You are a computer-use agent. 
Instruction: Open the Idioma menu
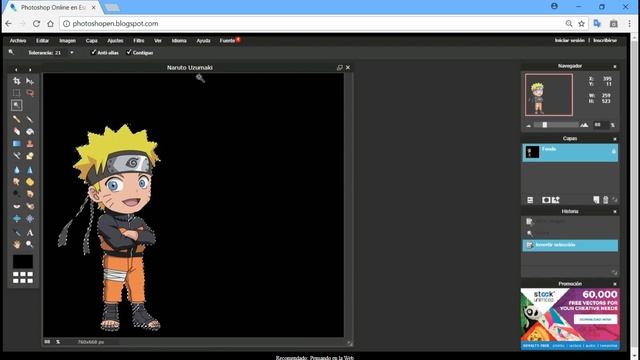tap(179, 40)
